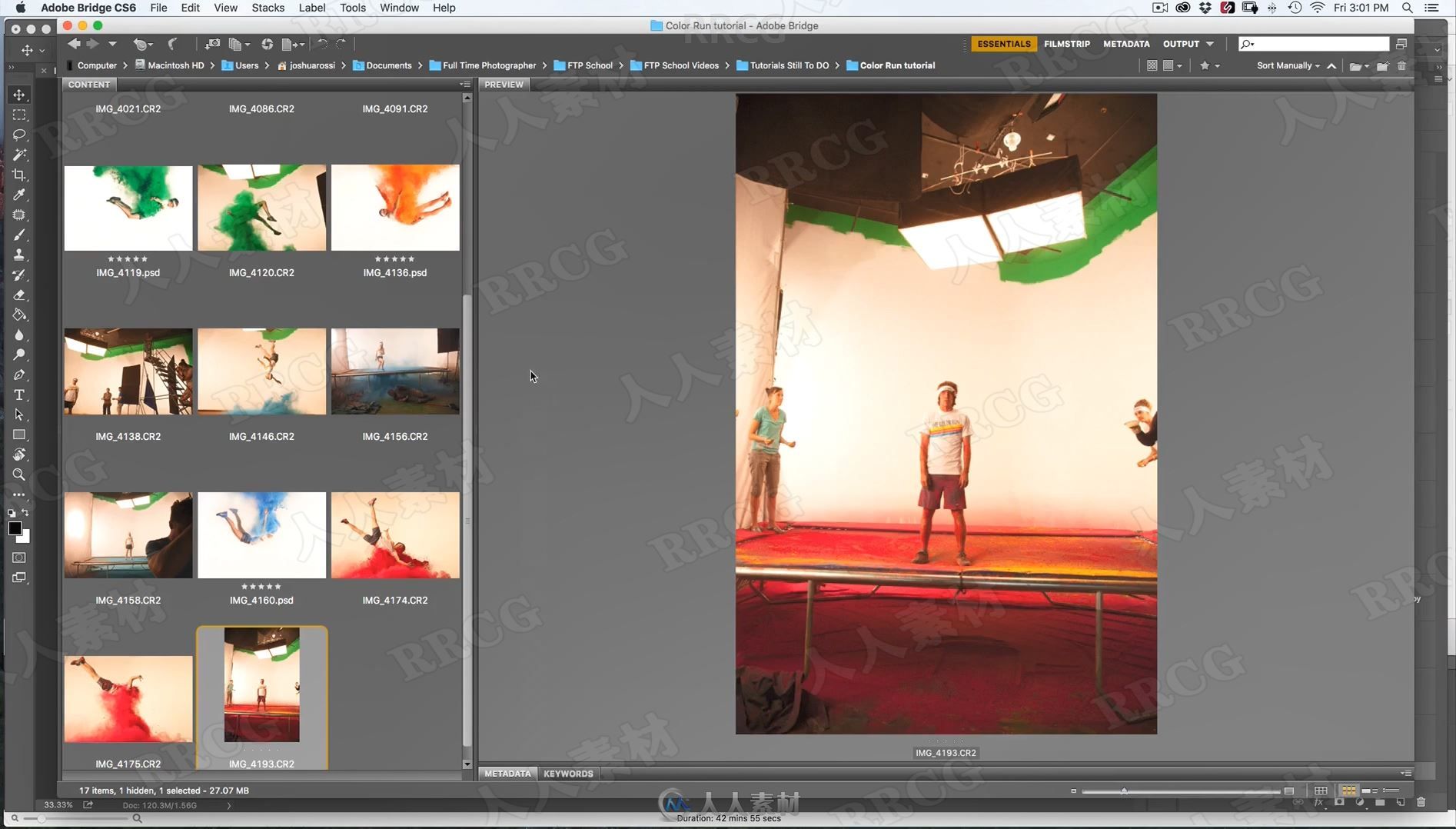Select the Photoshop Move tool behind Bridge
1456x829 pixels.
point(19,95)
